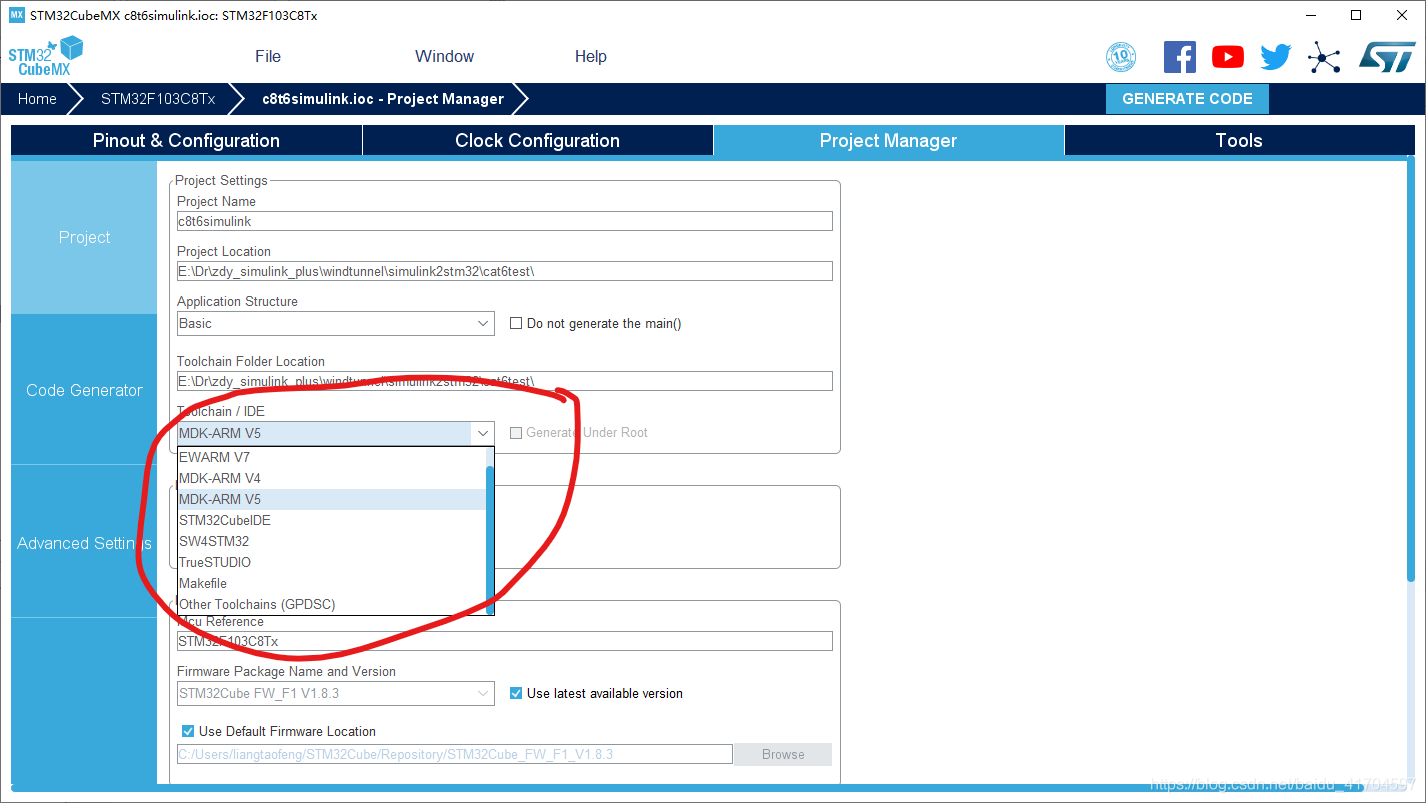Expand the Application Structure dropdown
Viewport: 1426px width, 803px height.
tap(483, 323)
